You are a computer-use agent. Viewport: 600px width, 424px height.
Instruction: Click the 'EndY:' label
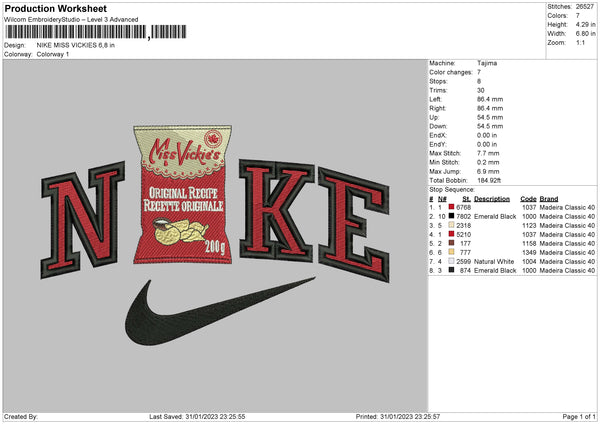point(438,144)
